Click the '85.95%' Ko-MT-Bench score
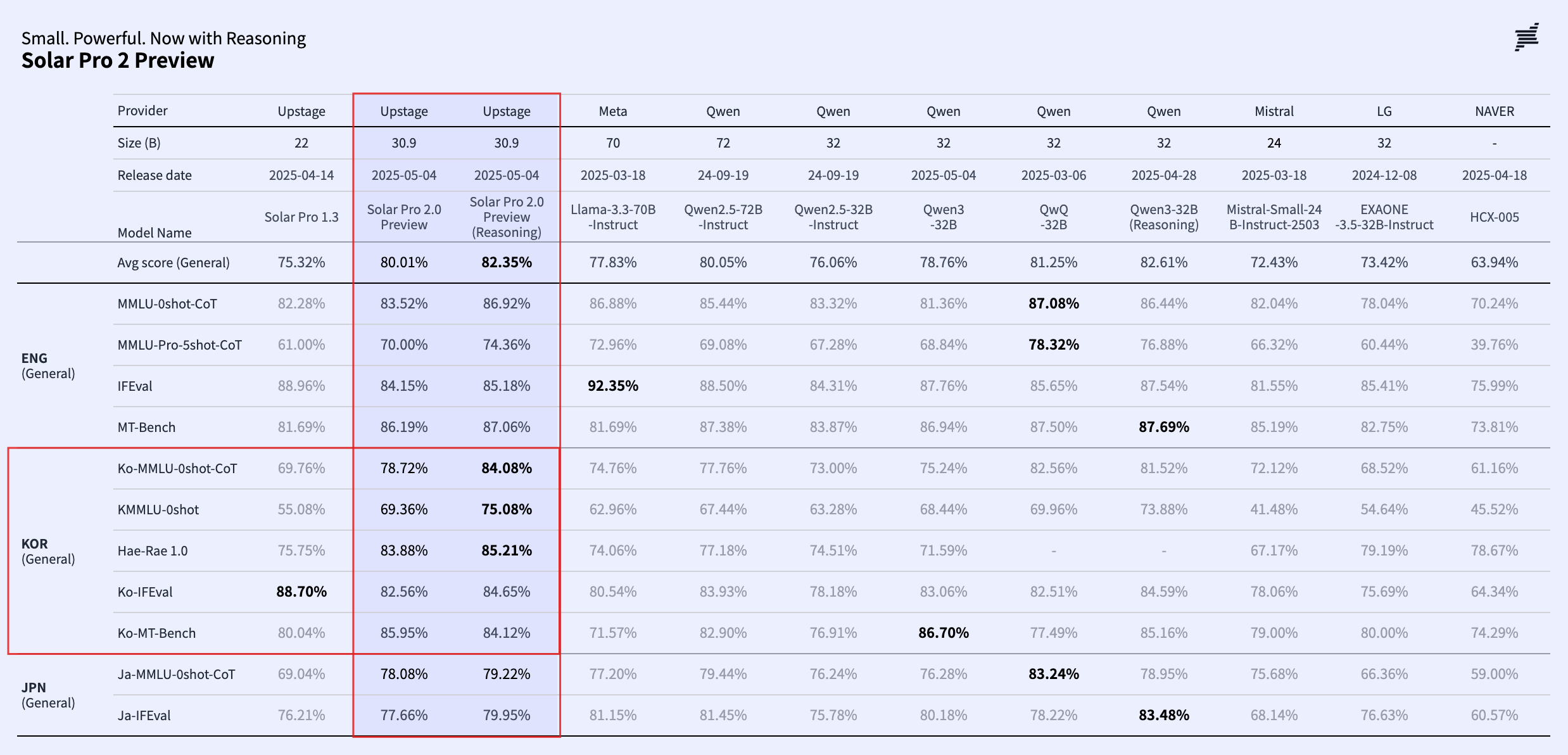Screen dimensions: 1568x755 (x=404, y=633)
